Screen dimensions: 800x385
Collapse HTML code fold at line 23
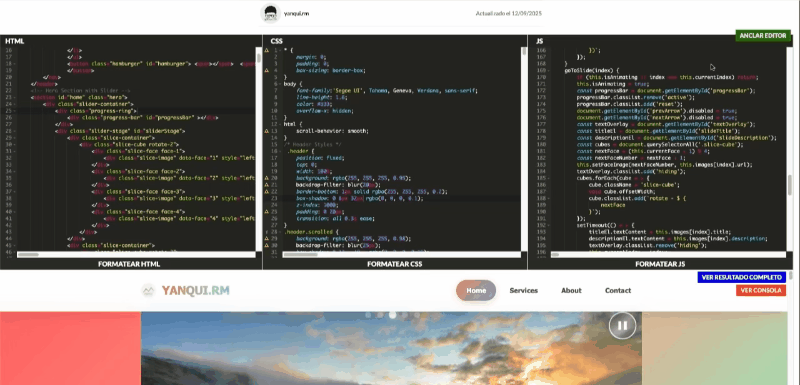point(14,97)
